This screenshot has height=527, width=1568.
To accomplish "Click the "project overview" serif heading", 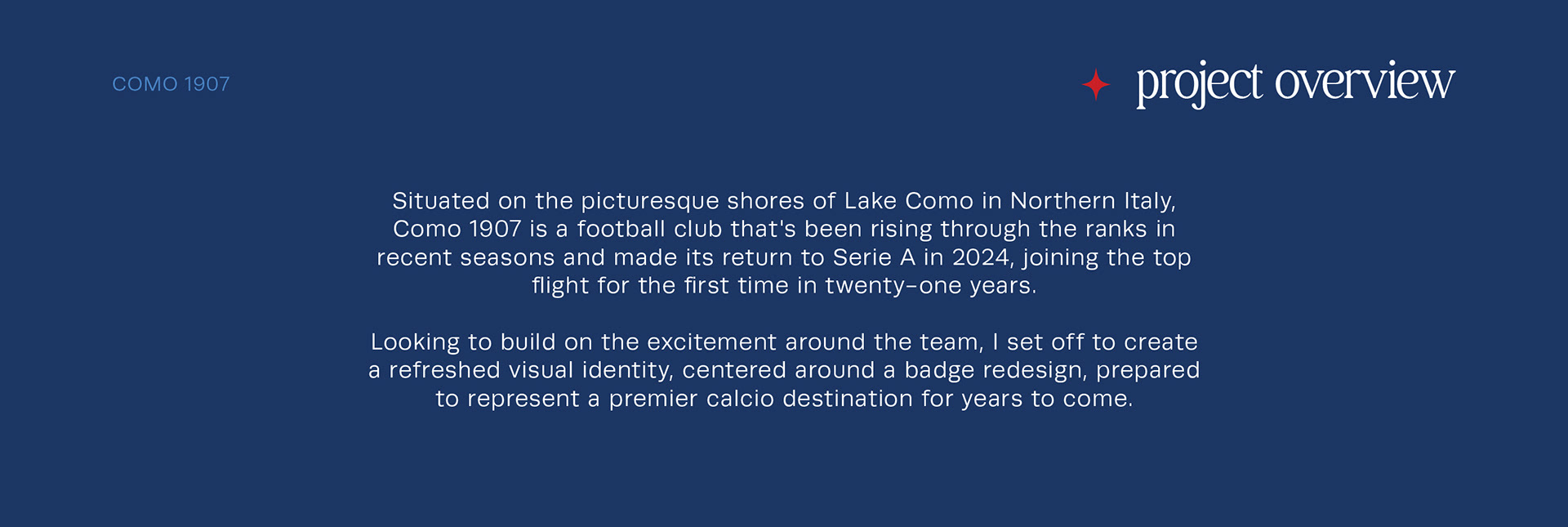I will pyautogui.click(x=1295, y=83).
